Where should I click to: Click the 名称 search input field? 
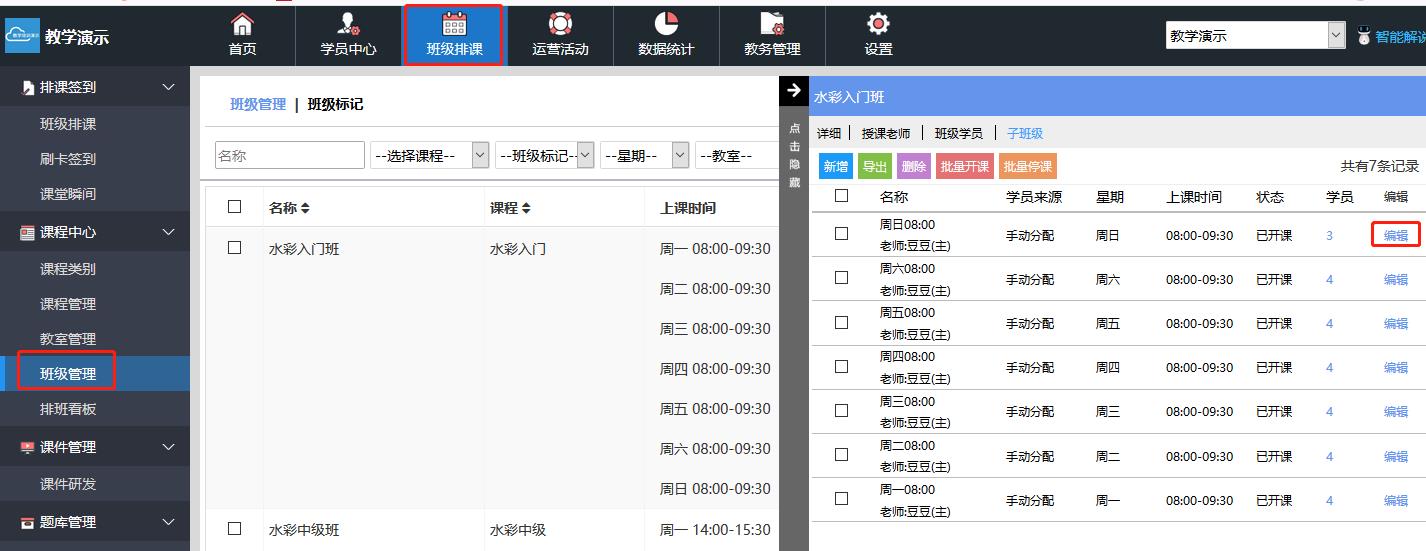click(x=290, y=155)
